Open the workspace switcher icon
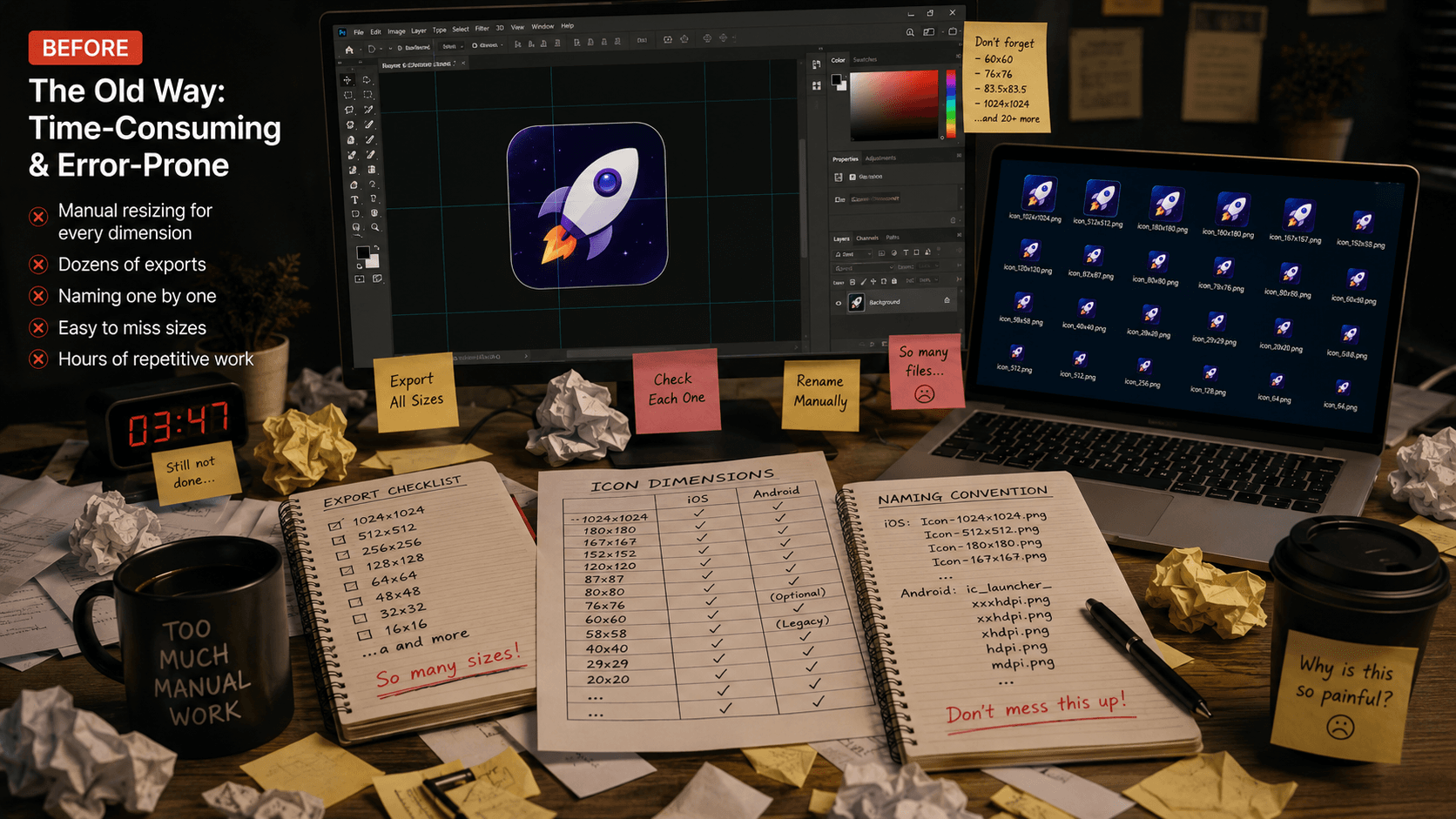This screenshot has width=1456, height=819. pyautogui.click(x=928, y=31)
